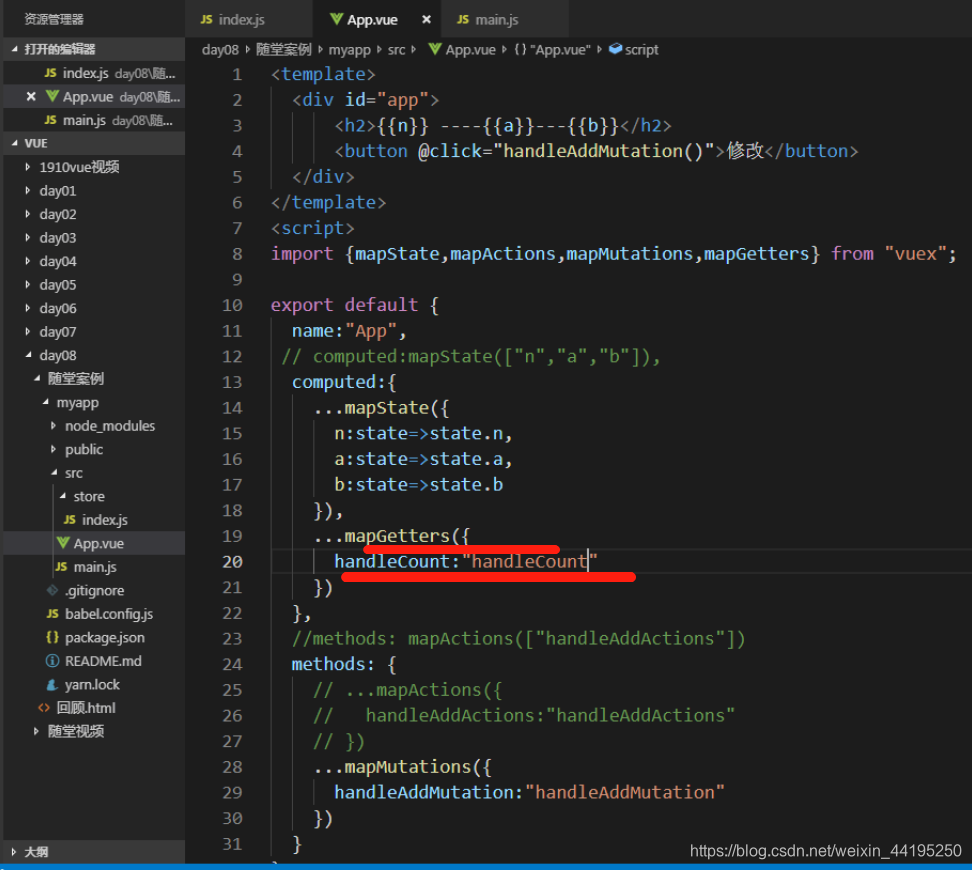Screen dimensions: 972x870
Task: Expand the 随堂视频 folder
Action: (36, 732)
